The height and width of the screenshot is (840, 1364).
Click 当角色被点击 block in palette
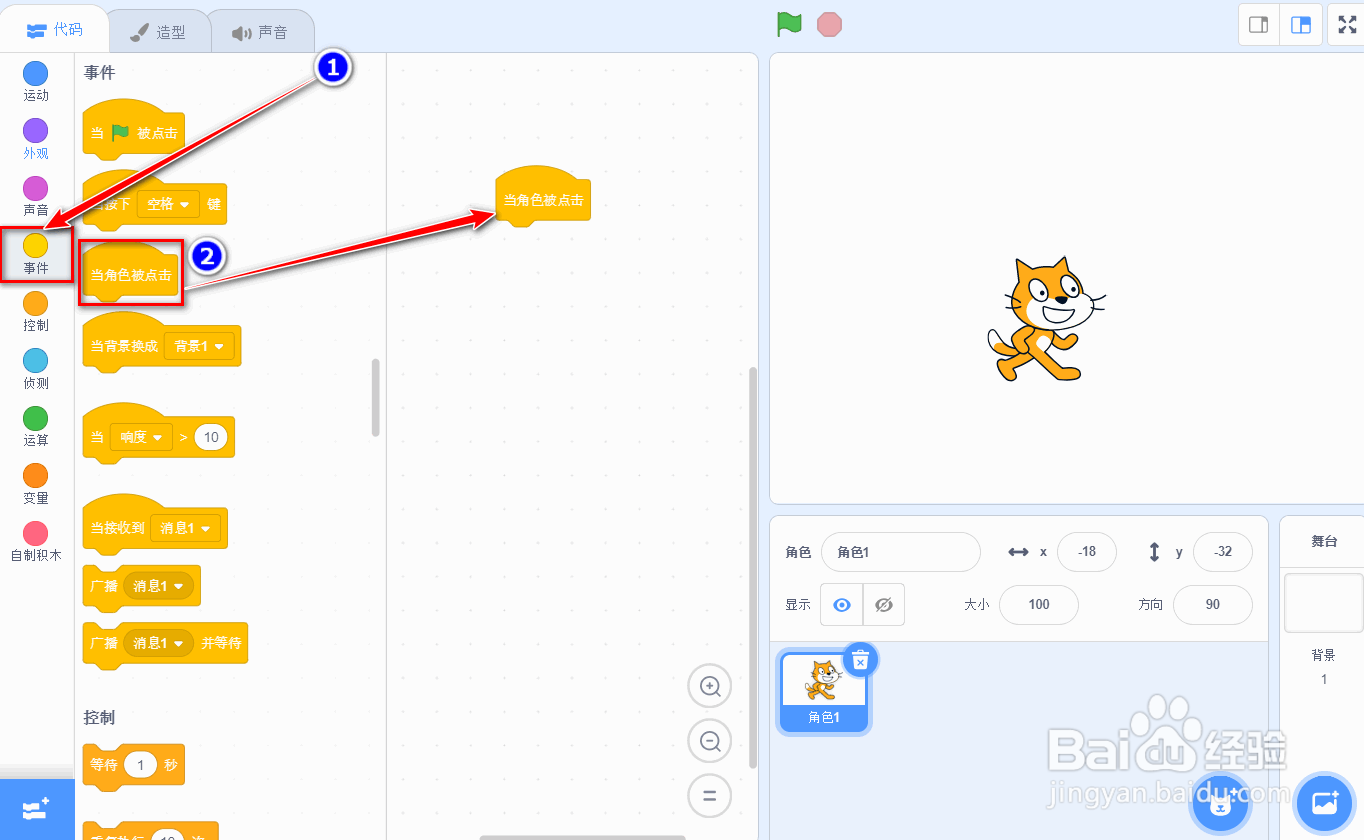pyautogui.click(x=131, y=272)
